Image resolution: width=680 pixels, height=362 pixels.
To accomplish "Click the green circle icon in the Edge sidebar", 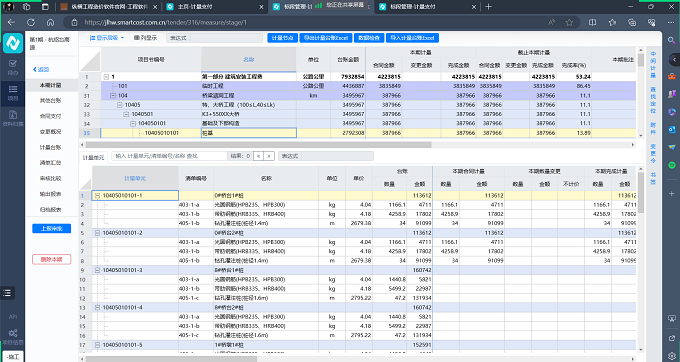I will (672, 165).
